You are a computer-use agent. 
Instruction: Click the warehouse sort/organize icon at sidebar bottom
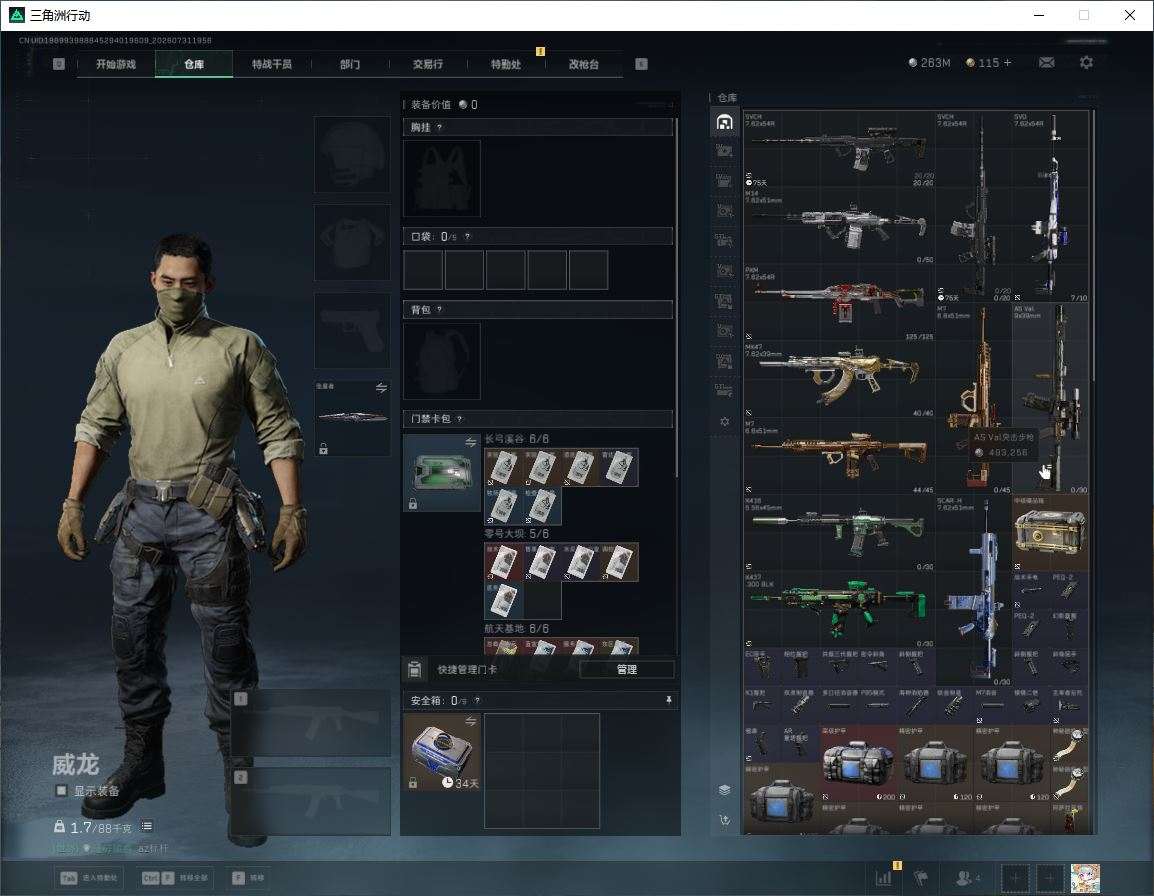[x=724, y=820]
